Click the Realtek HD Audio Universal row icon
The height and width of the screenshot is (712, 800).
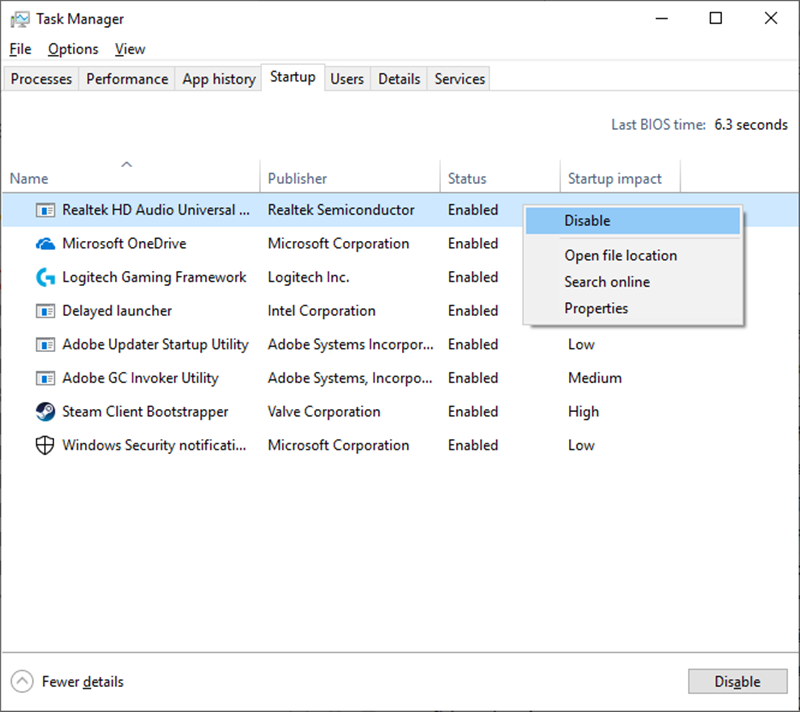tap(45, 210)
